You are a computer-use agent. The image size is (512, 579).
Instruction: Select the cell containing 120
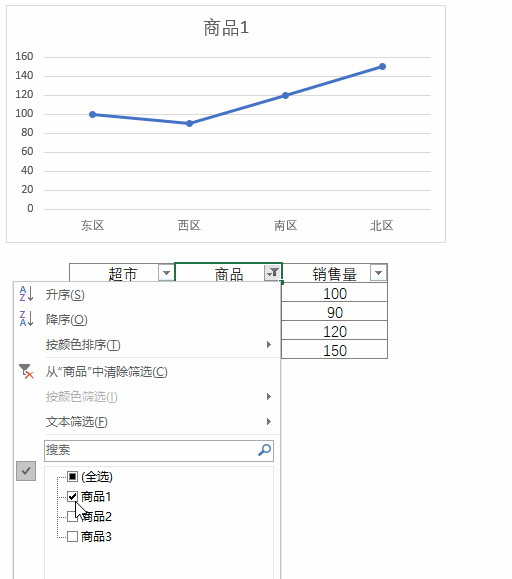(x=334, y=331)
